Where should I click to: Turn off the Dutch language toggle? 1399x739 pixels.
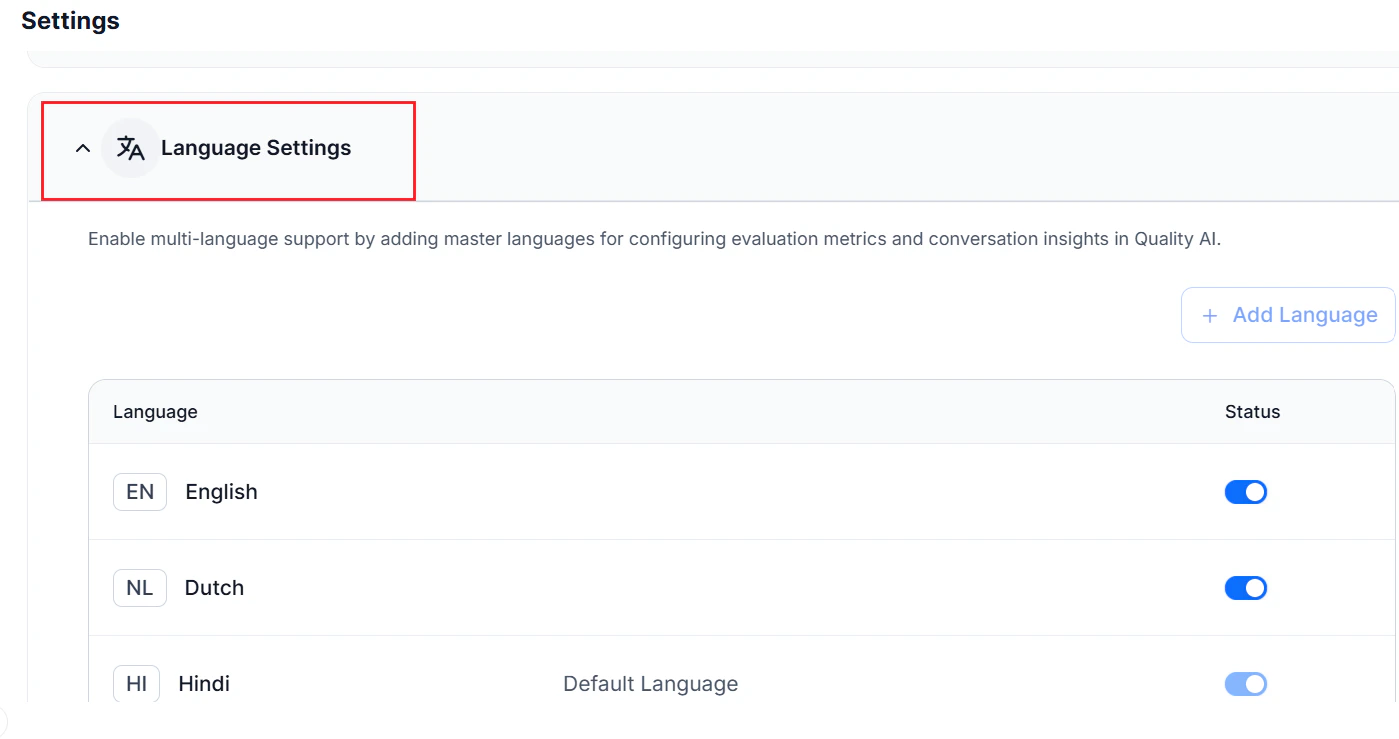pos(1246,587)
